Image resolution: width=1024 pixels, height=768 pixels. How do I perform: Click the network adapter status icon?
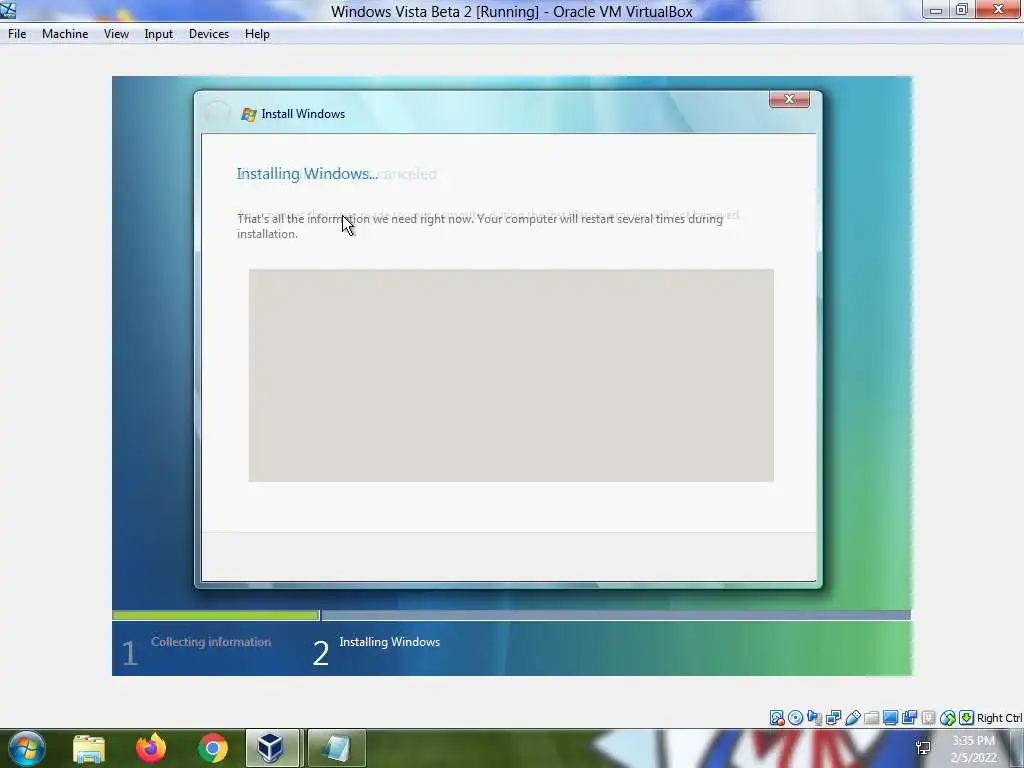(x=833, y=718)
